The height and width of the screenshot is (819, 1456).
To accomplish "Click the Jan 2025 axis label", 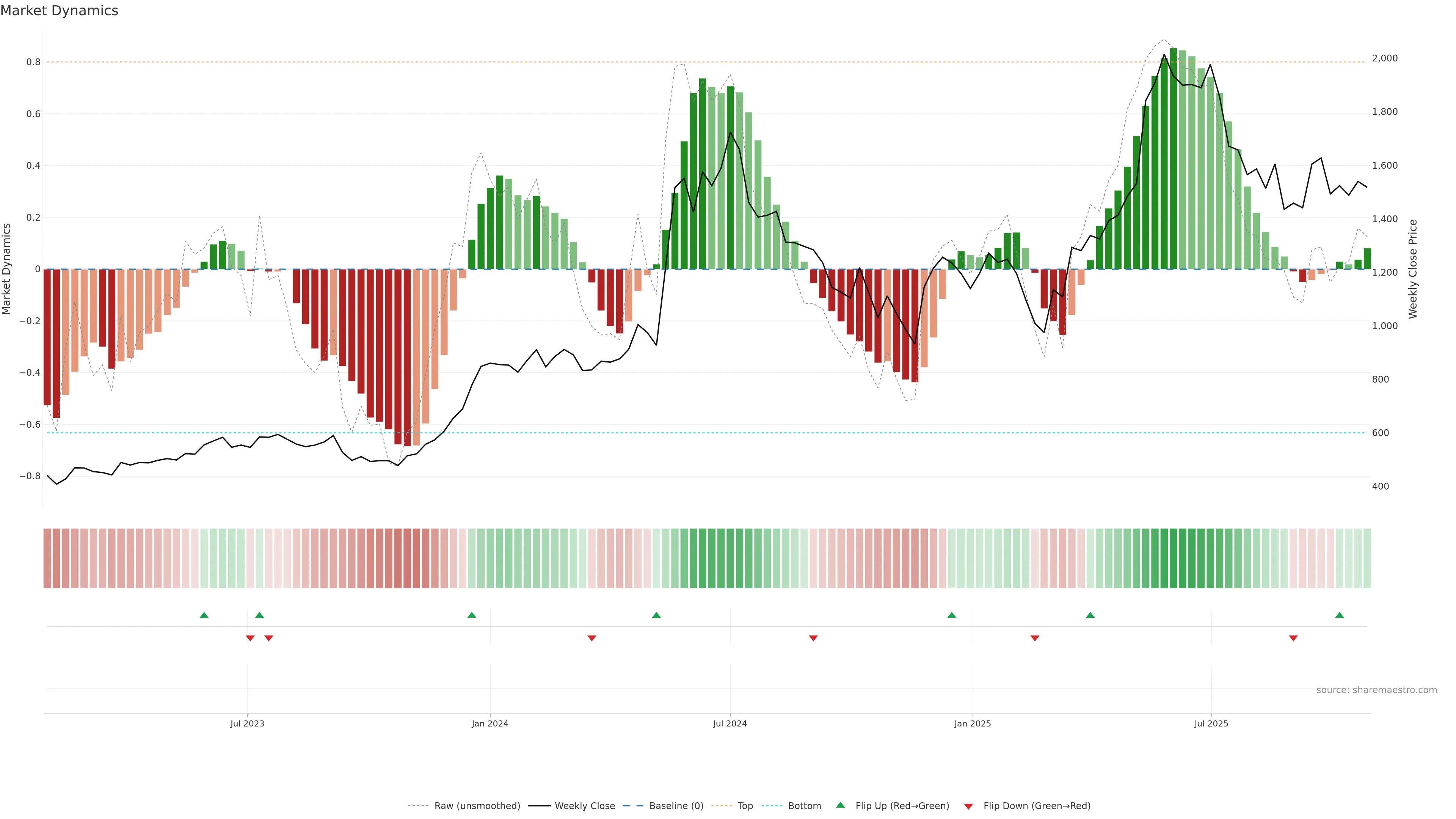I will click(x=972, y=723).
